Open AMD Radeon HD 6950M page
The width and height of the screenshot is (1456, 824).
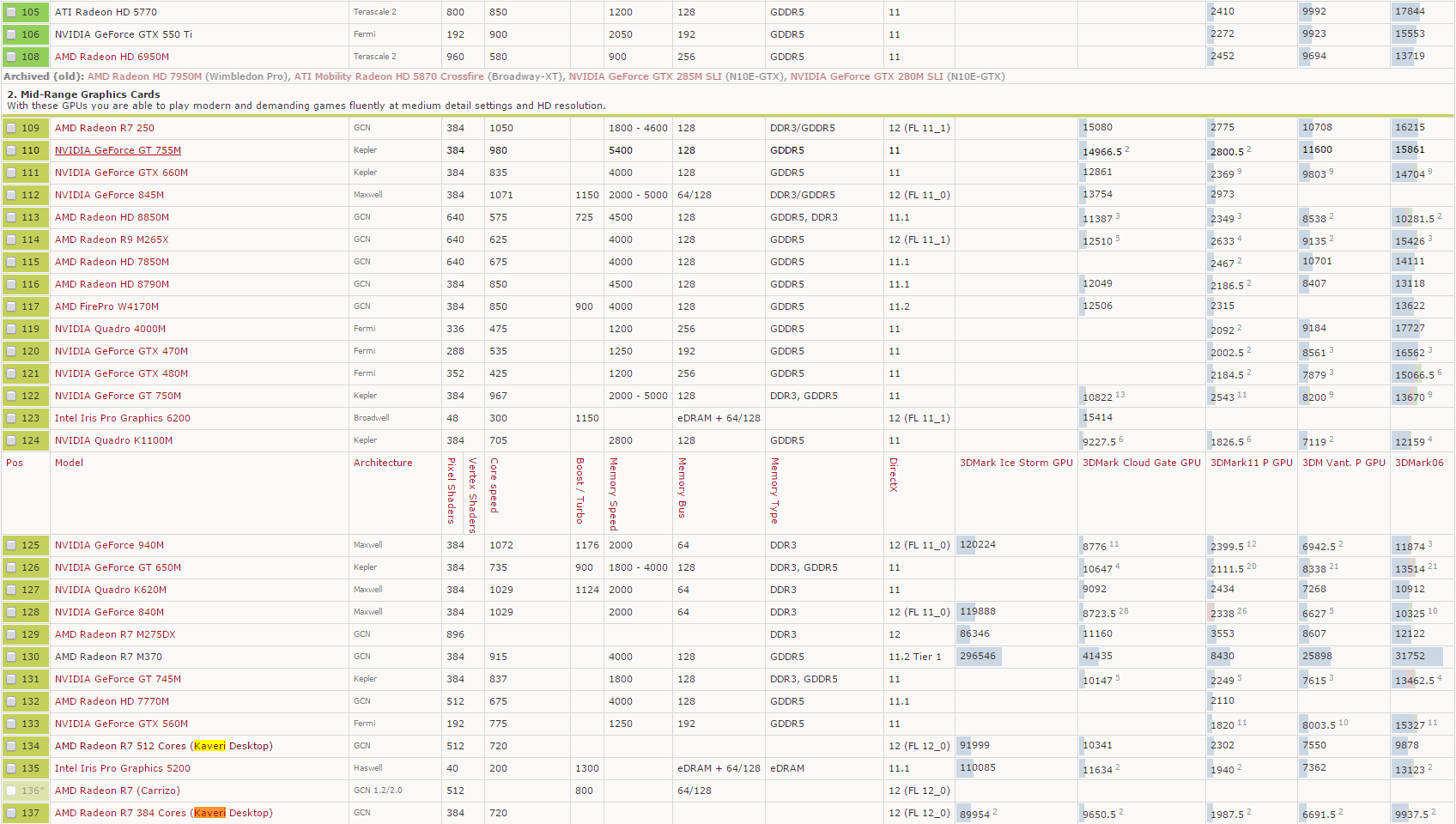(x=112, y=57)
